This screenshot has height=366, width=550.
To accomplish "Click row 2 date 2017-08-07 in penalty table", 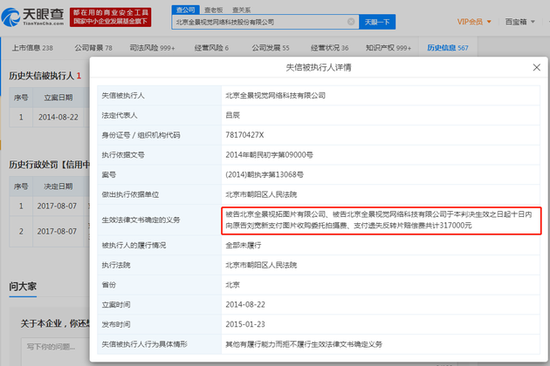I will tap(57, 231).
